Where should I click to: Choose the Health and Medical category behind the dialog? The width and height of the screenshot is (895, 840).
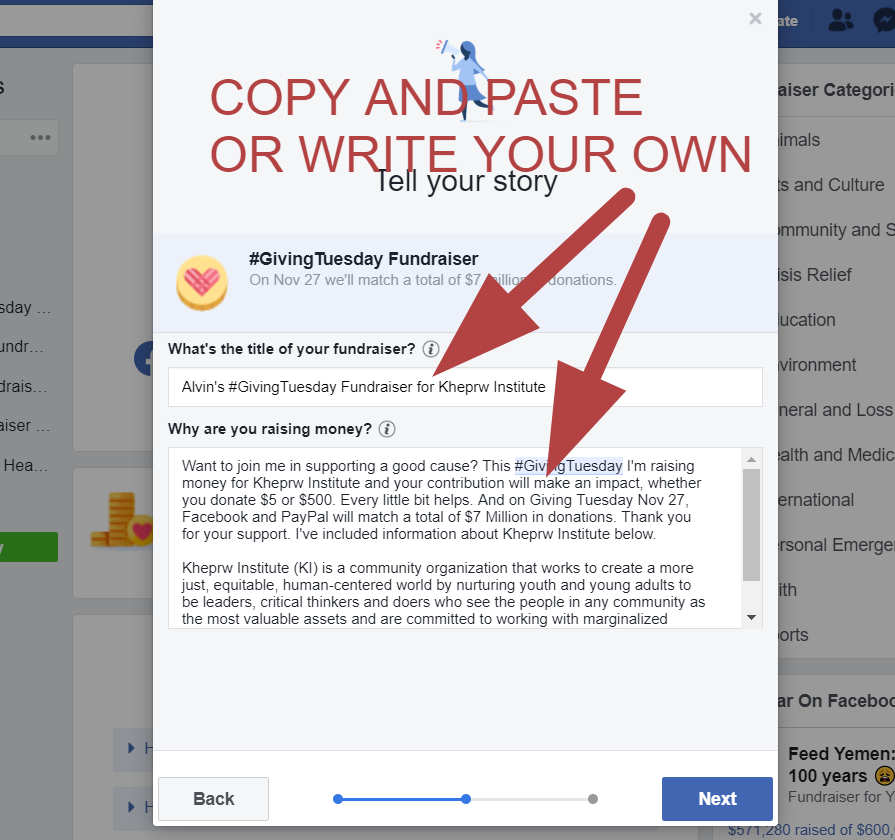(x=836, y=455)
